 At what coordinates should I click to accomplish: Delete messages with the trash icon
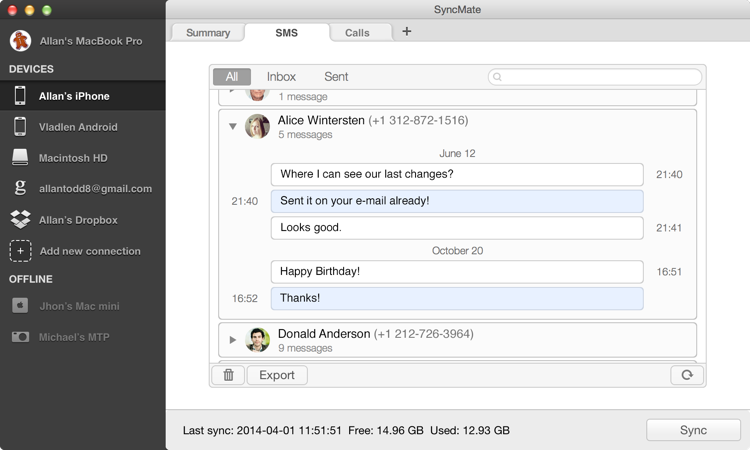click(x=229, y=375)
